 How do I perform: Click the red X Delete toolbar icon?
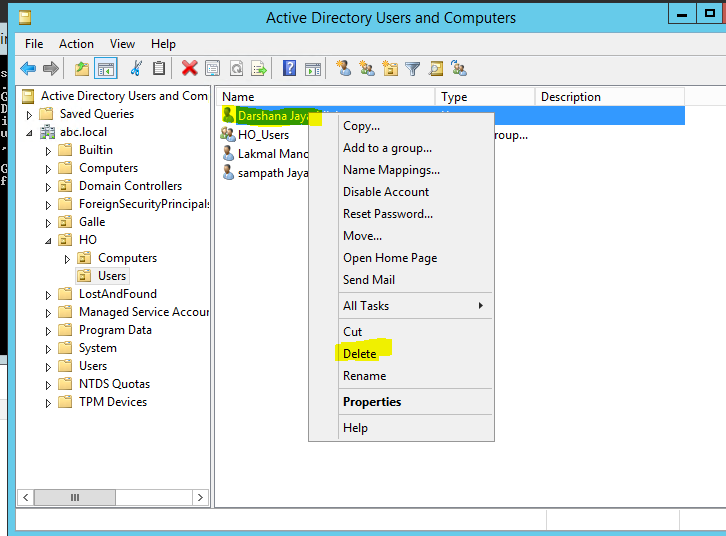click(189, 69)
